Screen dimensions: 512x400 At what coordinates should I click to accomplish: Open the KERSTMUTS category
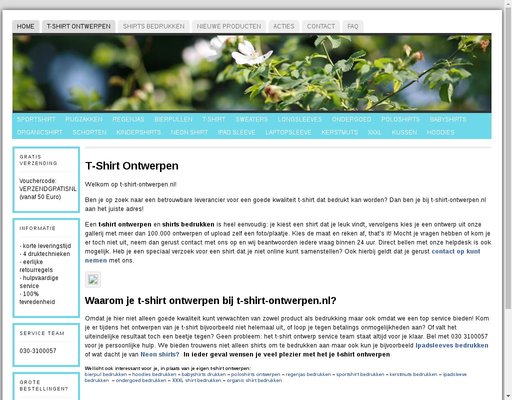339,132
